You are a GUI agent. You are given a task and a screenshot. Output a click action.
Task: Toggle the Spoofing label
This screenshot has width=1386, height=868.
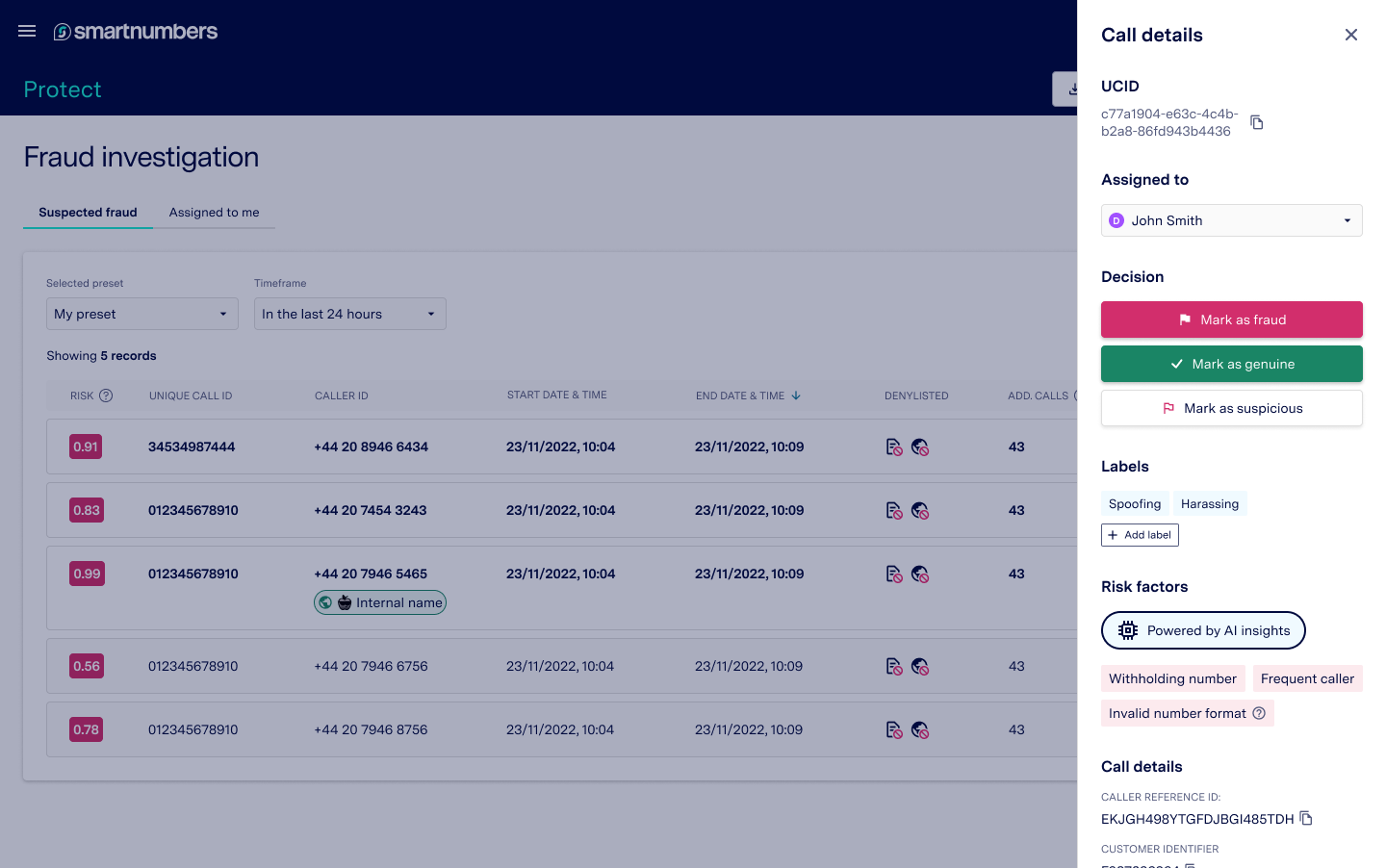coord(1134,503)
